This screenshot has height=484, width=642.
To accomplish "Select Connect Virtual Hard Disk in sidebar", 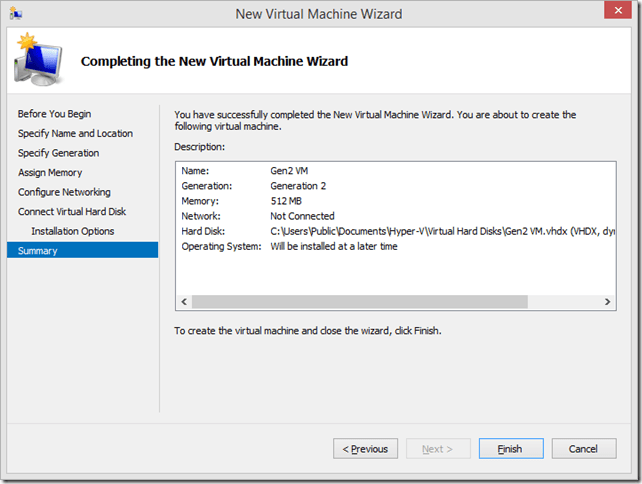I will coord(72,212).
